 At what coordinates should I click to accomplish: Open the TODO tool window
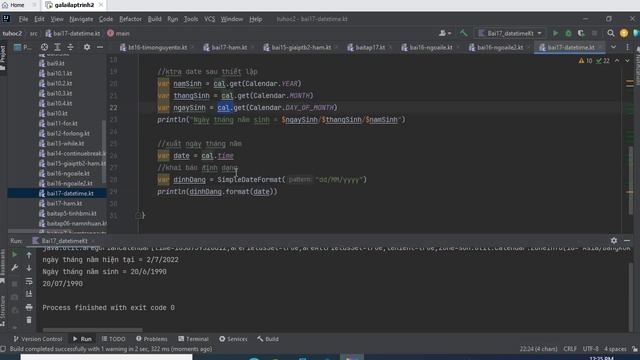[113, 339]
